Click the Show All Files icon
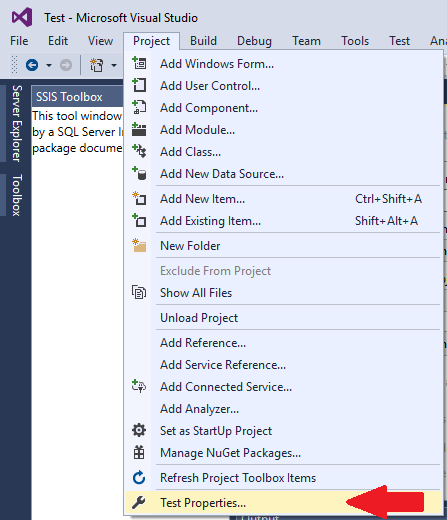447x520 pixels. pyautogui.click(x=139, y=292)
